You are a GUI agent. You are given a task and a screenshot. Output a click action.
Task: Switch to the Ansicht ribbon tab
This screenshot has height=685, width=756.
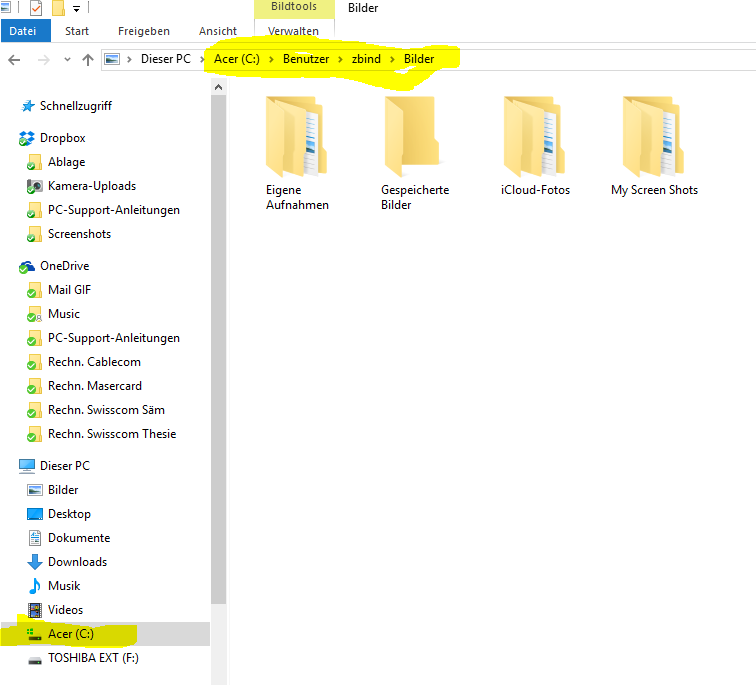click(x=217, y=31)
